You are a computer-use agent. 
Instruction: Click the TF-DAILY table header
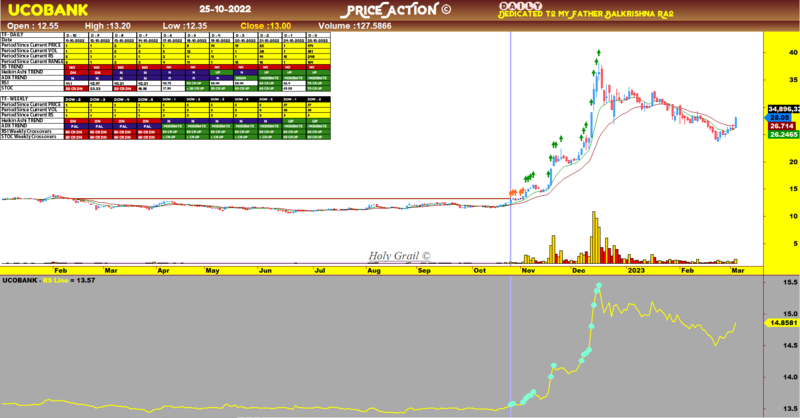(11, 34)
